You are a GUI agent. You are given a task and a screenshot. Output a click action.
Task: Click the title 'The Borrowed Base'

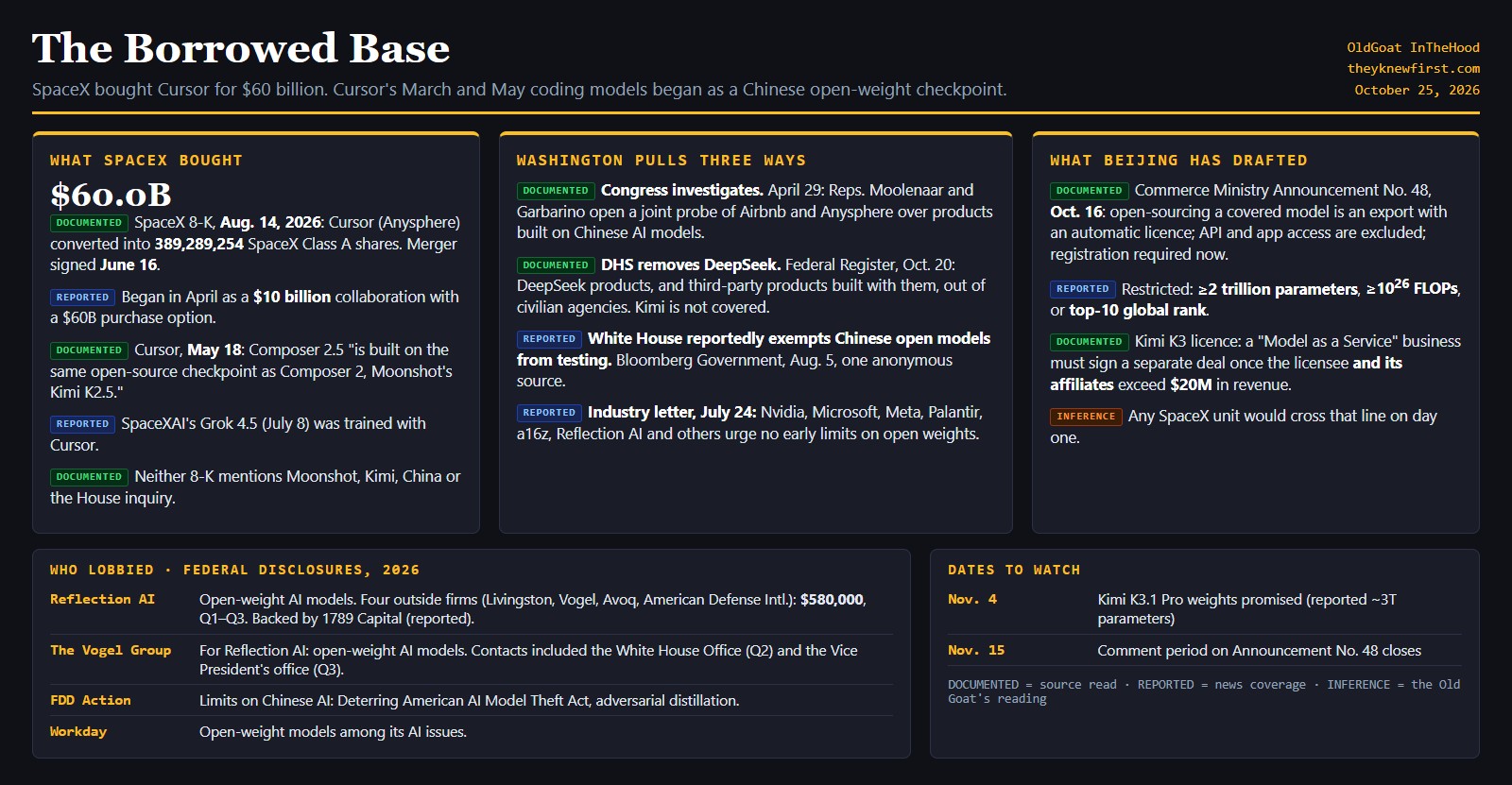point(241,48)
